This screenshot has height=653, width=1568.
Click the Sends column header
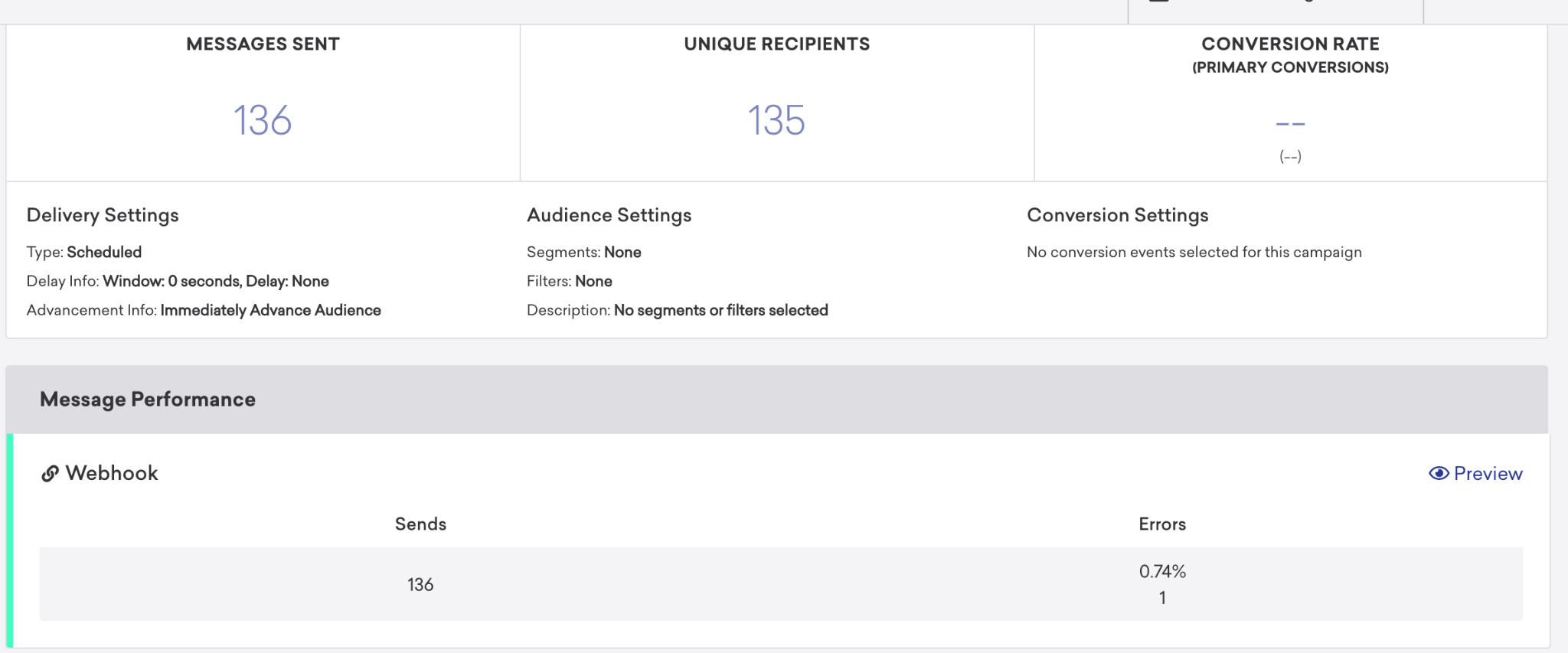(x=420, y=524)
